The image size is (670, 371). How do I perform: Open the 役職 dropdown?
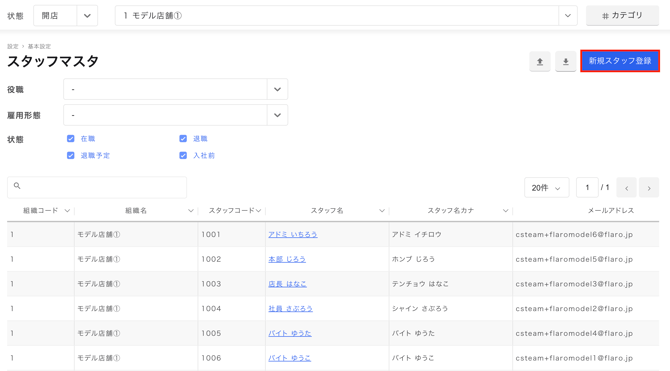(176, 89)
